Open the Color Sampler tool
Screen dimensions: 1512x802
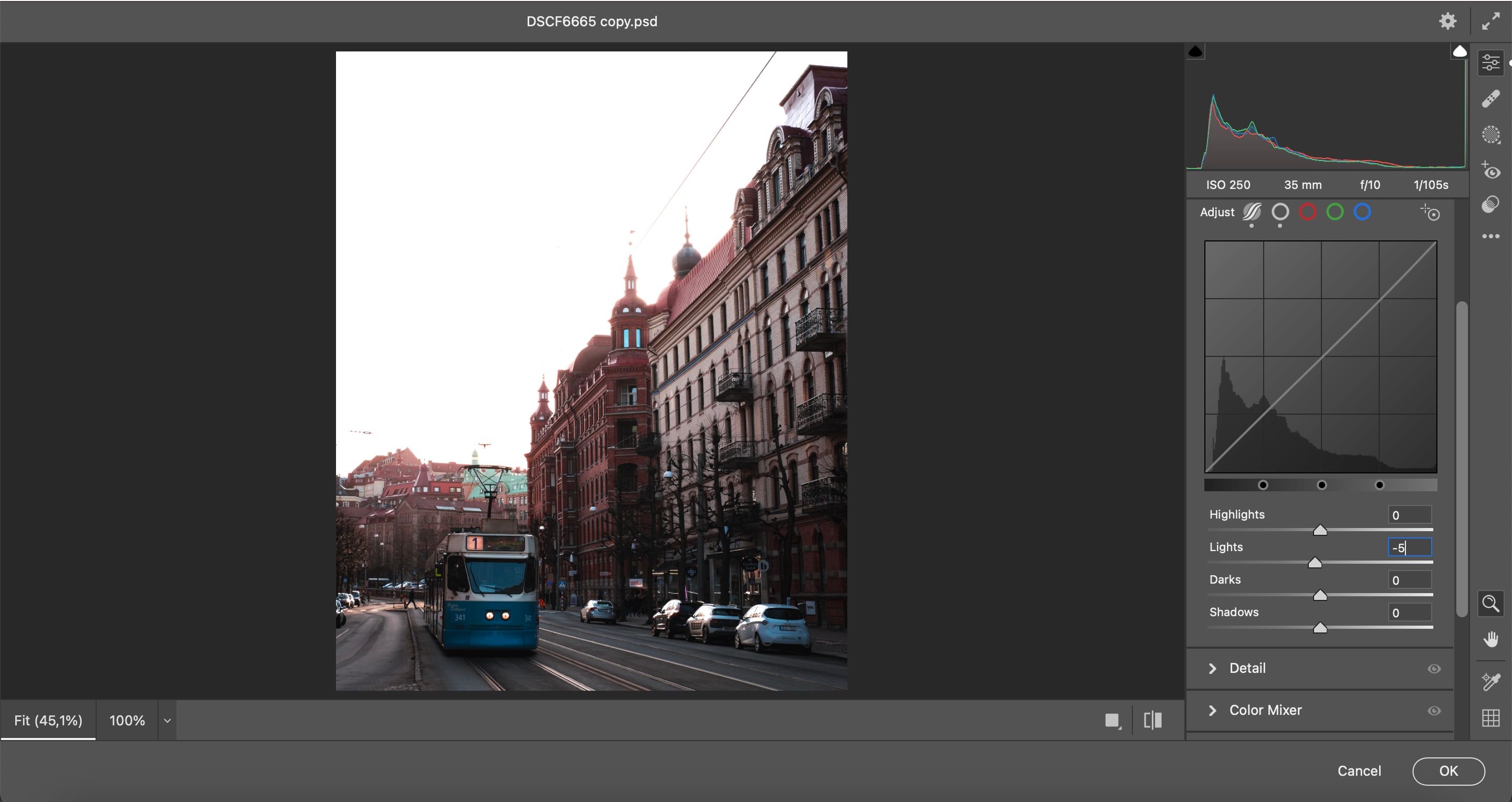1492,681
